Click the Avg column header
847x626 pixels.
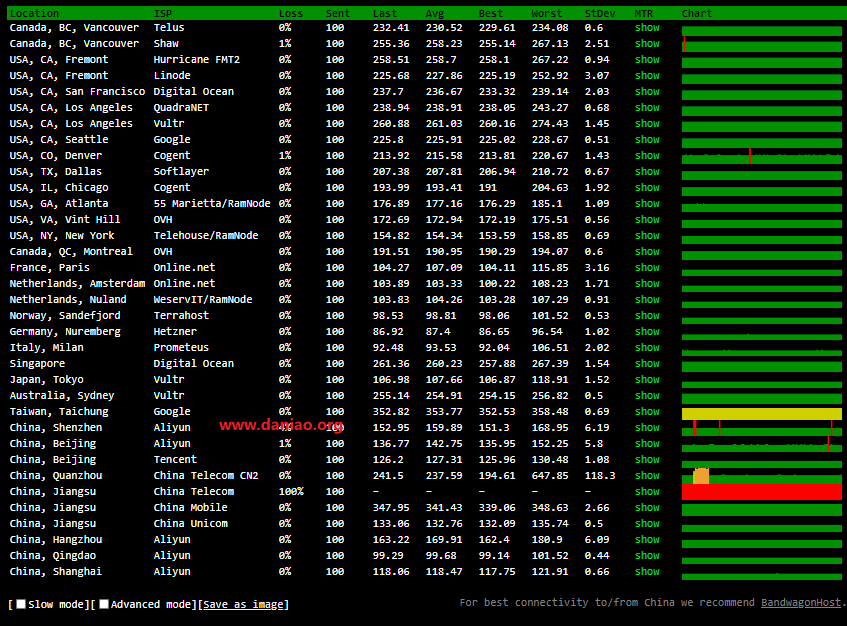coord(435,14)
